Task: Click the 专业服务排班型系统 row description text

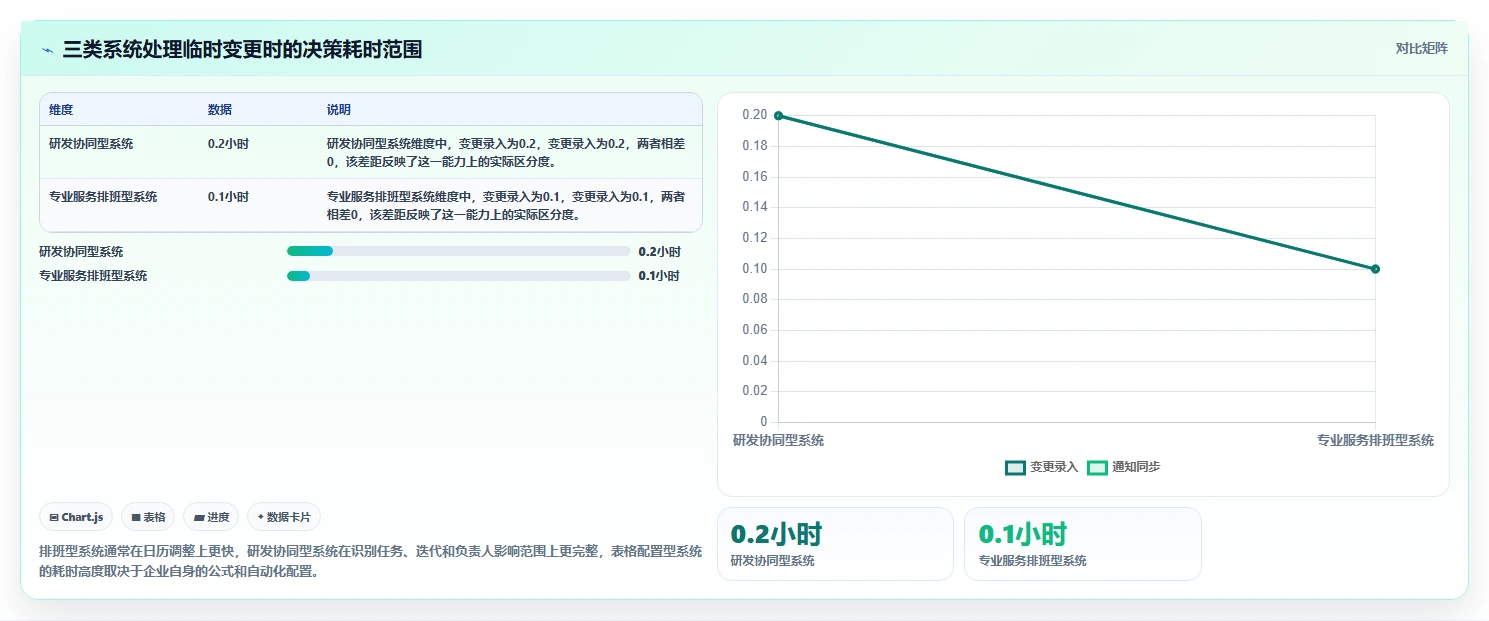Action: [x=506, y=205]
